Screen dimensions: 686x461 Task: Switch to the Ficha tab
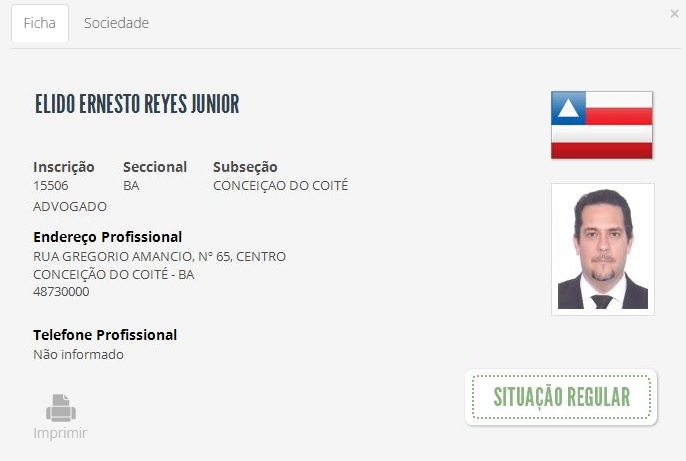(39, 23)
